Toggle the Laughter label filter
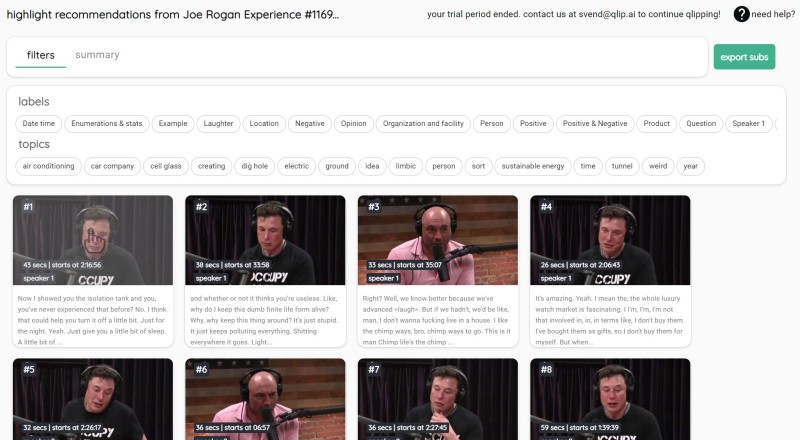 point(218,124)
